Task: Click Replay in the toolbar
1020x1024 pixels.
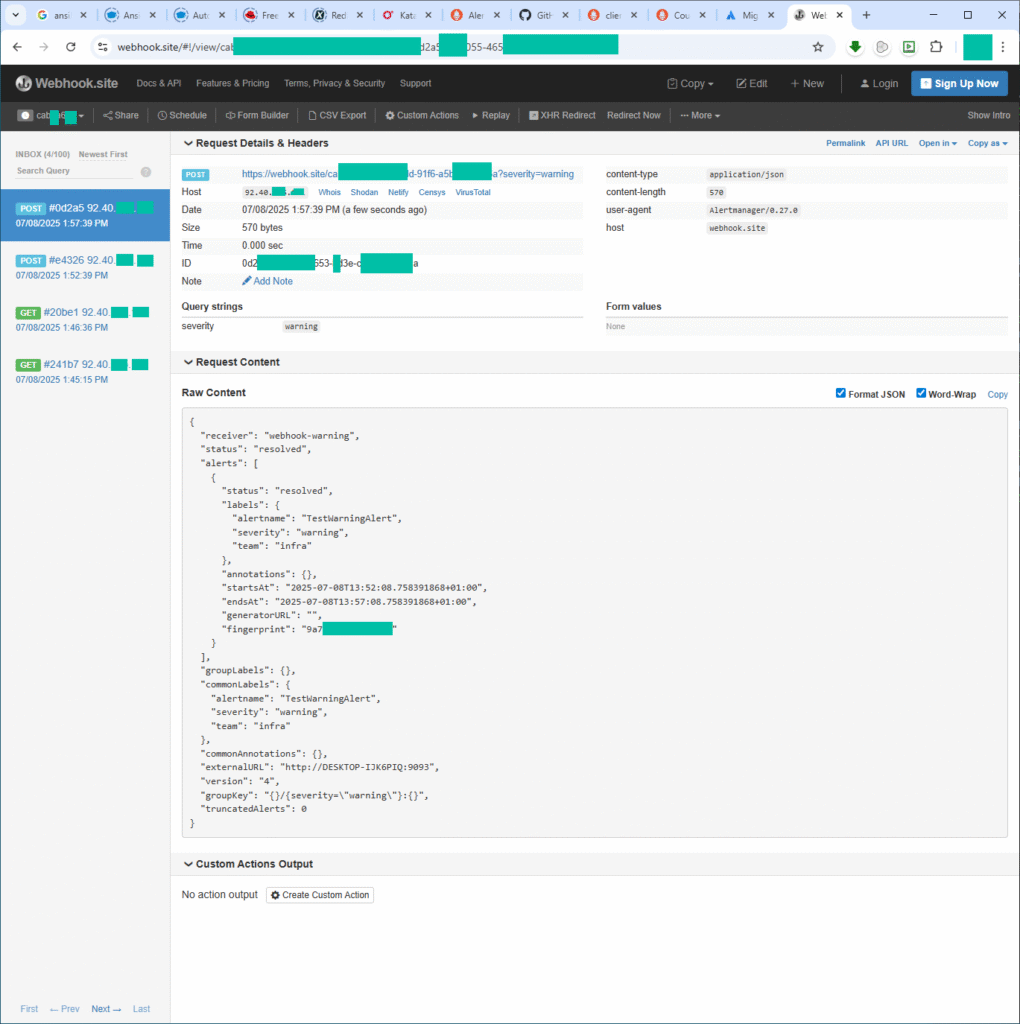Action: [490, 116]
